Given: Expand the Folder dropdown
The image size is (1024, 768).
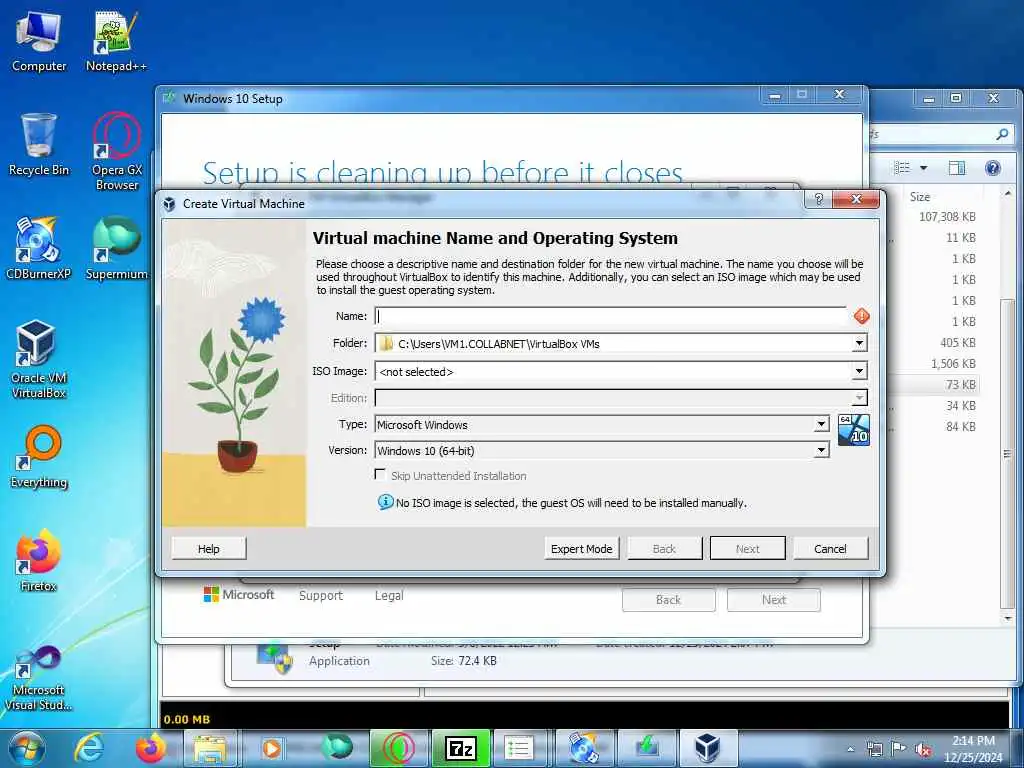Looking at the screenshot, I should 859,343.
